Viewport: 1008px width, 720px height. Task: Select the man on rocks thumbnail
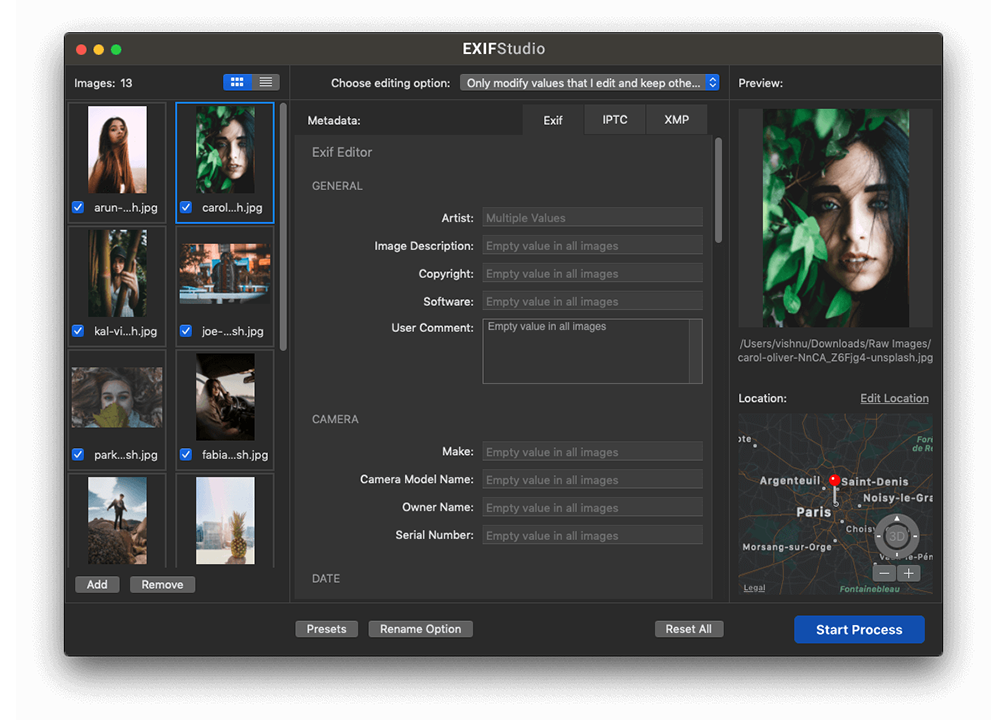[x=117, y=521]
